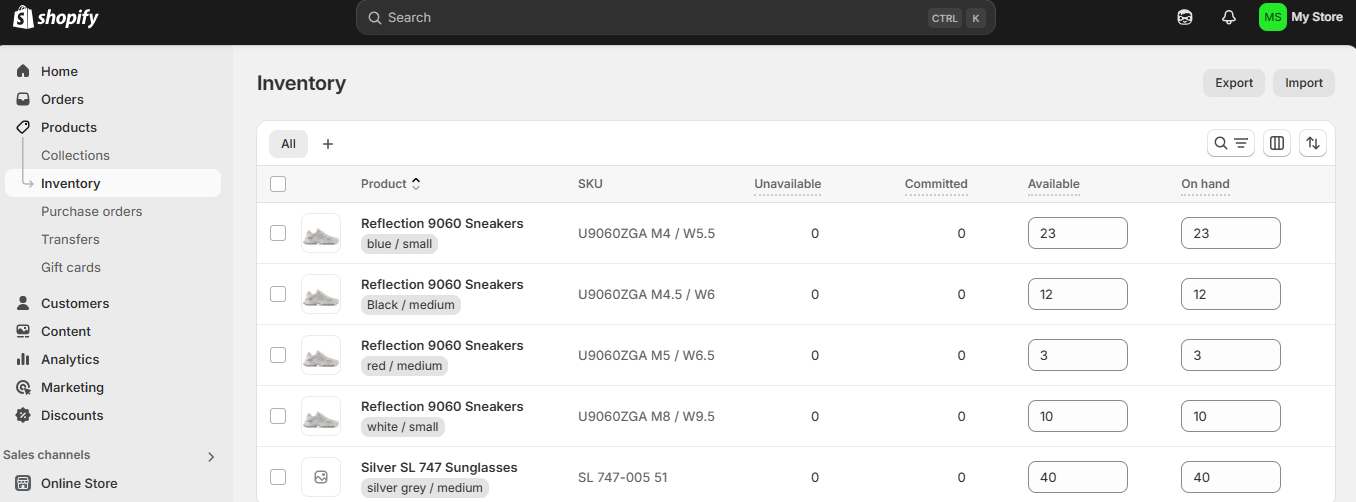Image resolution: width=1356 pixels, height=502 pixels.
Task: Check the blue / small sneakers row
Action: point(278,233)
